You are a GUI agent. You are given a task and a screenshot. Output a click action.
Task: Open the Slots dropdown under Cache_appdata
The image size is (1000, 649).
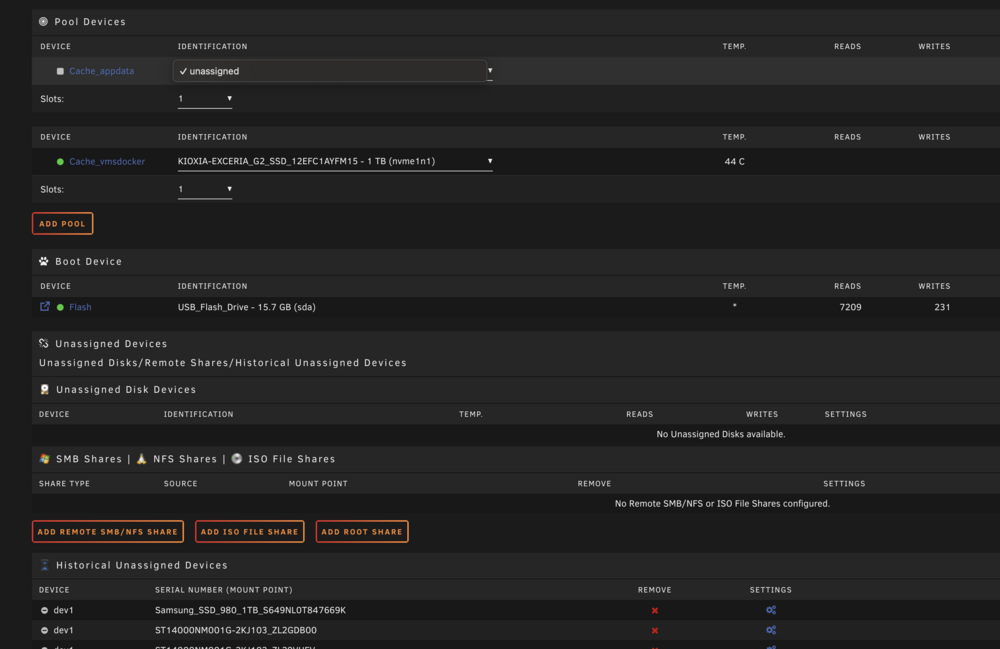205,99
